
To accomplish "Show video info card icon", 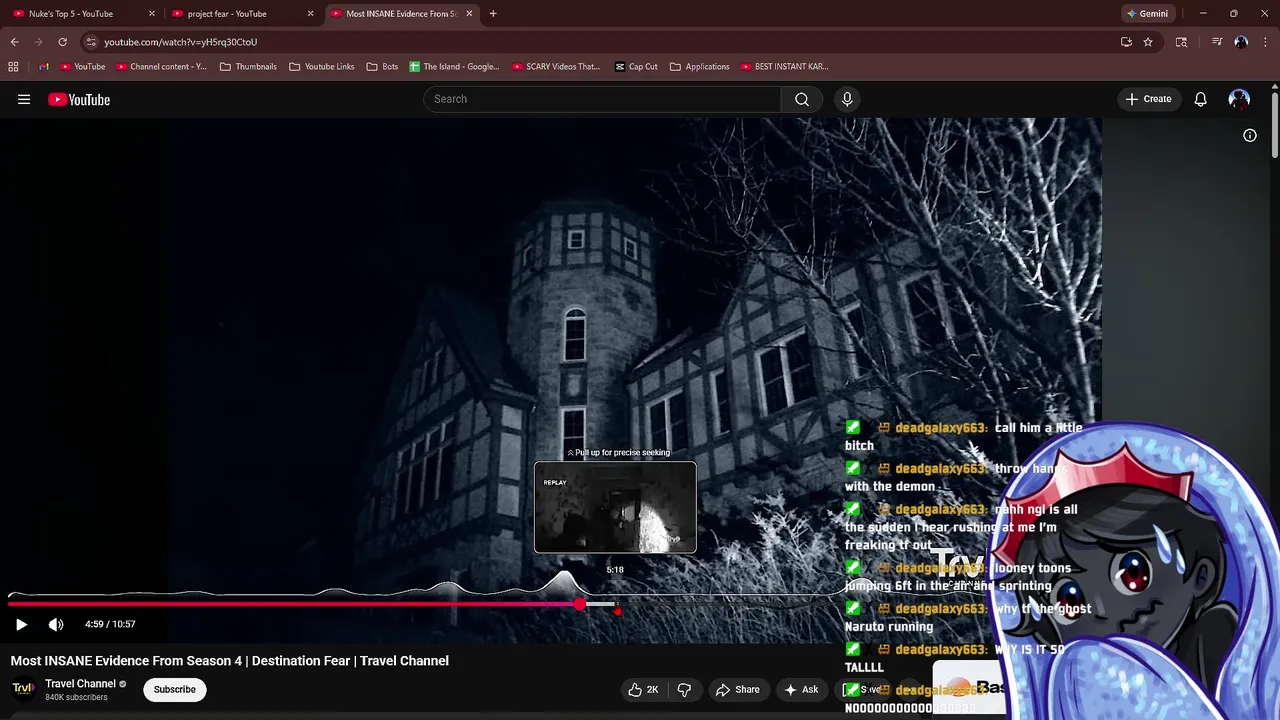I will pyautogui.click(x=1249, y=135).
